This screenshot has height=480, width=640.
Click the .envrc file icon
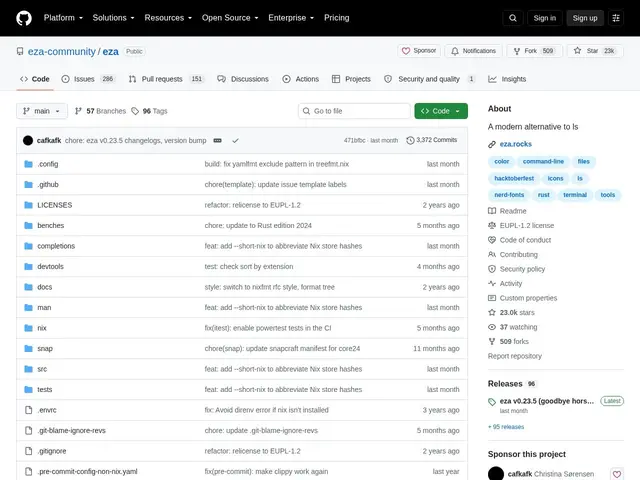coord(29,410)
